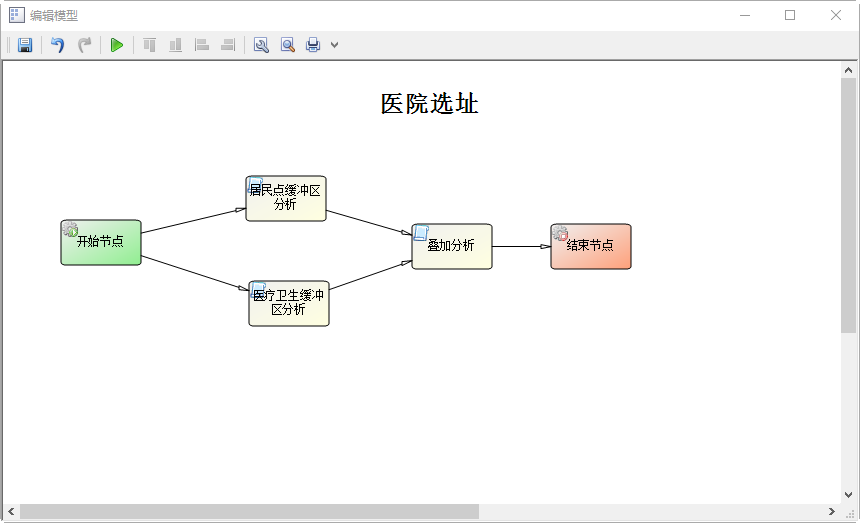Click the vertical scrollbar down arrow
This screenshot has width=860, height=523.
coord(849,495)
